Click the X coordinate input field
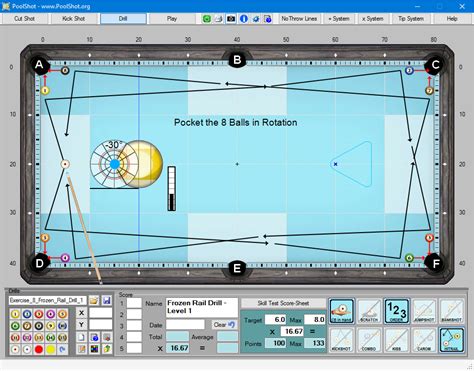This screenshot has width=474, height=371. tap(101, 313)
